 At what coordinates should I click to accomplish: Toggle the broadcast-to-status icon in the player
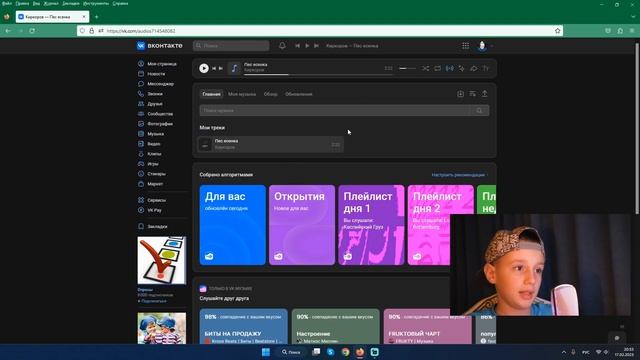tap(449, 68)
